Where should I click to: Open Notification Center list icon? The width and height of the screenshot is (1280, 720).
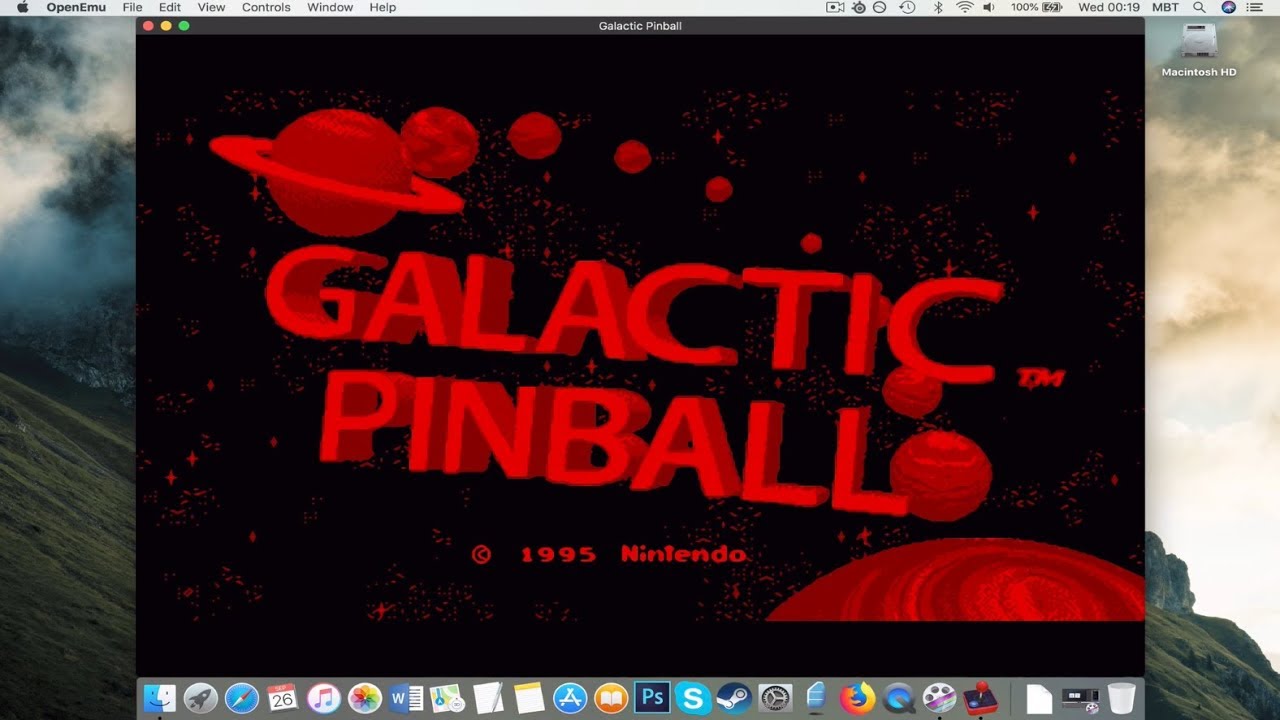click(x=1255, y=7)
